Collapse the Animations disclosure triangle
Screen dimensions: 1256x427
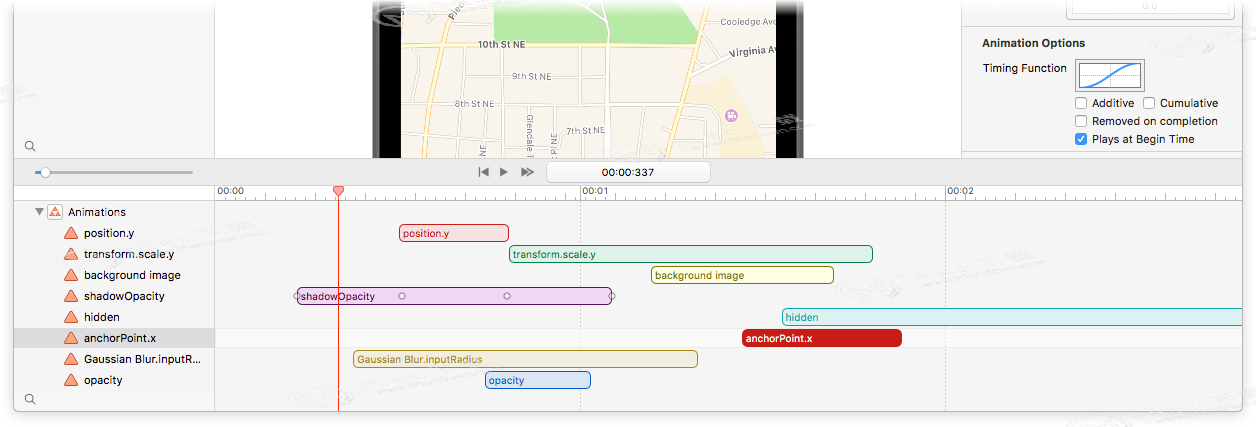coord(39,212)
